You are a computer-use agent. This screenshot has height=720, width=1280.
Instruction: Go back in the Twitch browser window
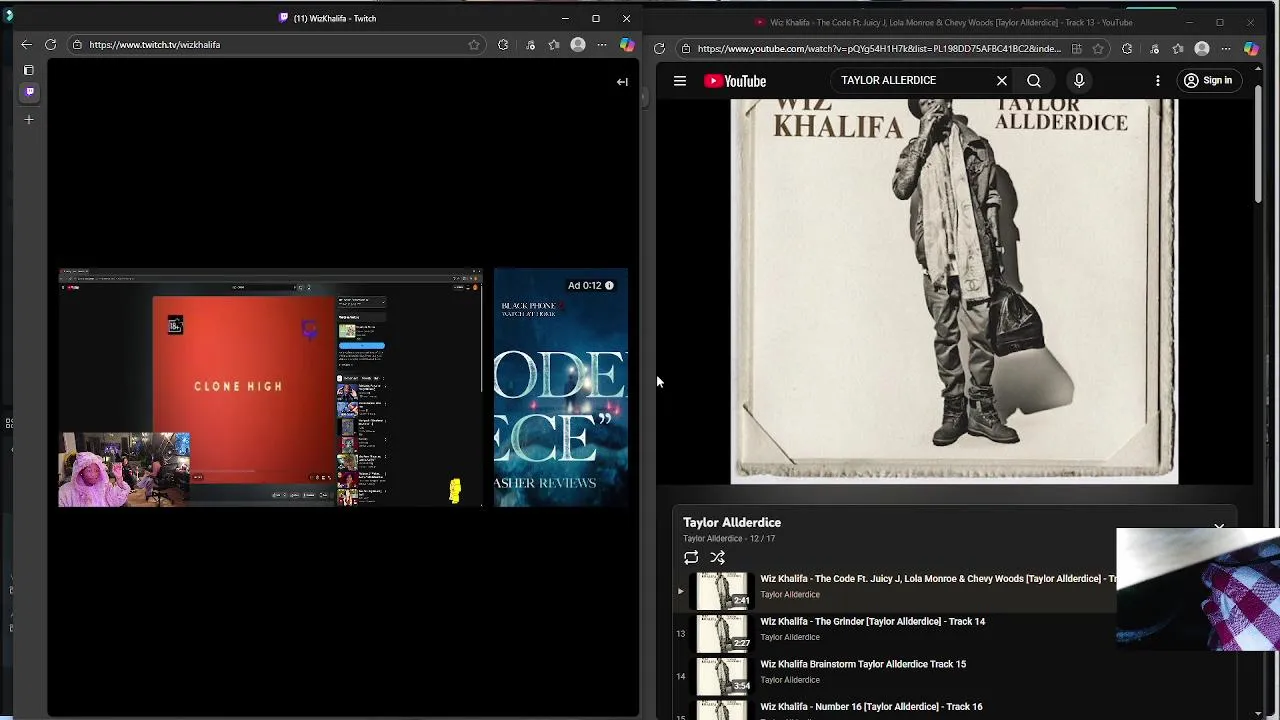point(26,44)
